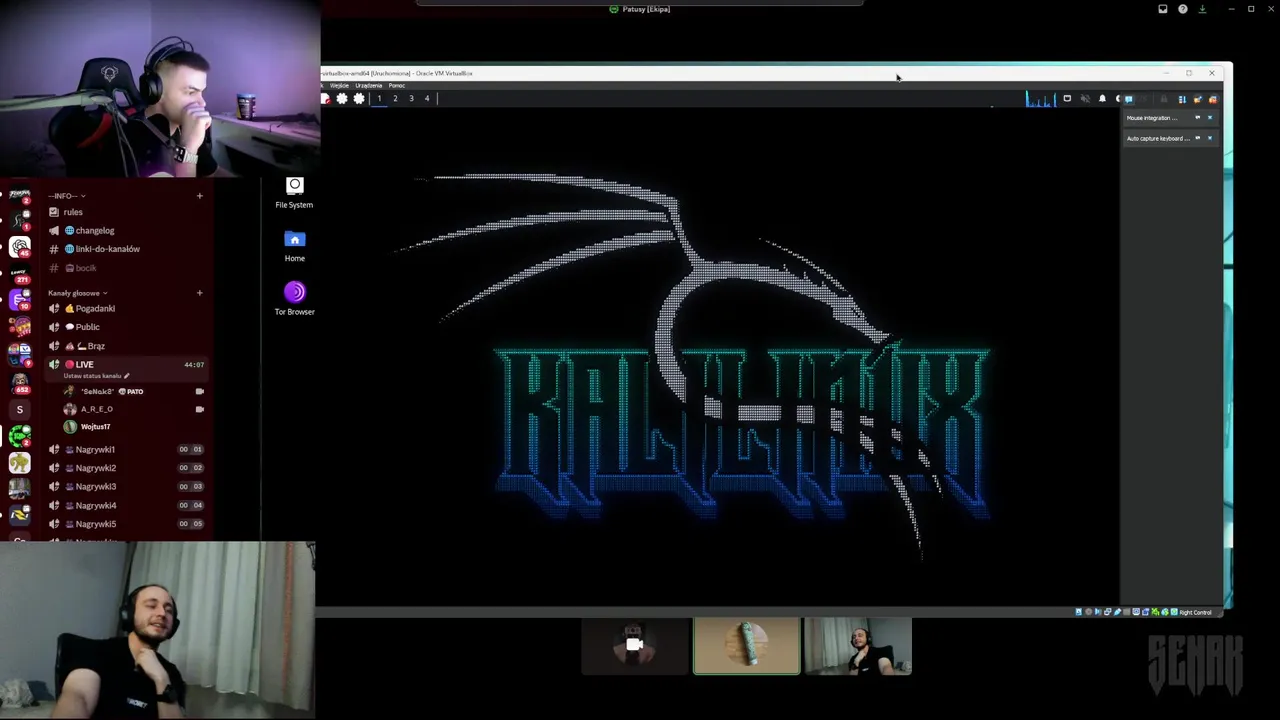This screenshot has width=1280, height=720.
Task: Open the server icon with 271 badge
Action: pyautogui.click(x=19, y=273)
